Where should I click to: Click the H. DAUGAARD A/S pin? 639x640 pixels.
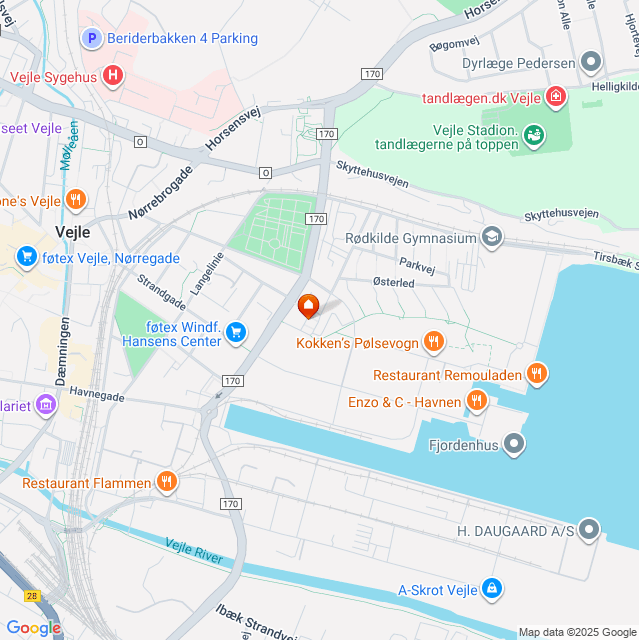[589, 530]
